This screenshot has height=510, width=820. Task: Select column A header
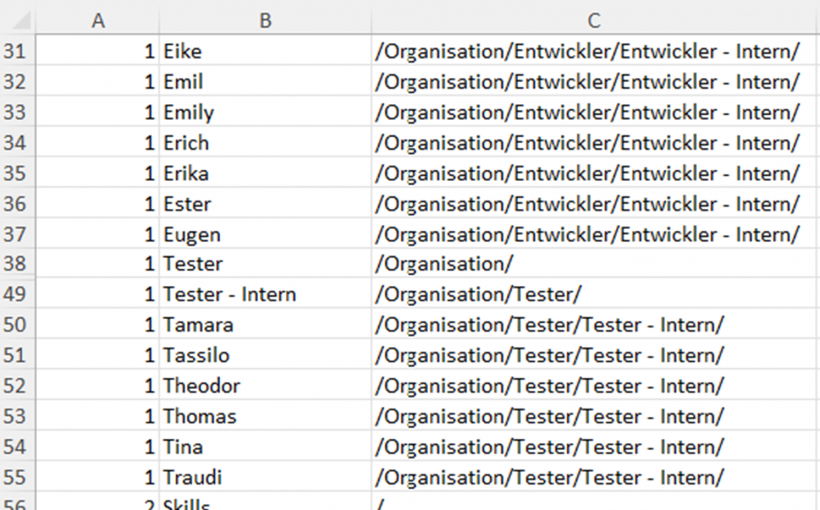point(98,20)
